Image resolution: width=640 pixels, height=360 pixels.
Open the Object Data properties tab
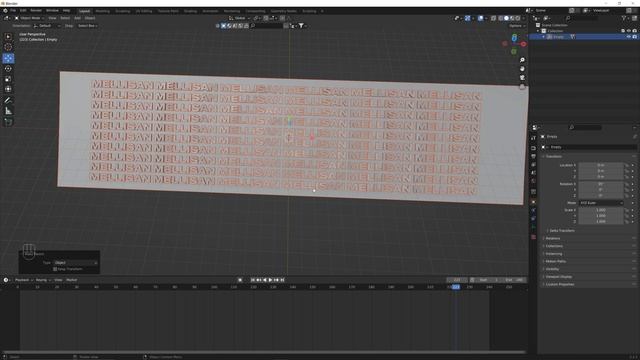click(x=533, y=227)
